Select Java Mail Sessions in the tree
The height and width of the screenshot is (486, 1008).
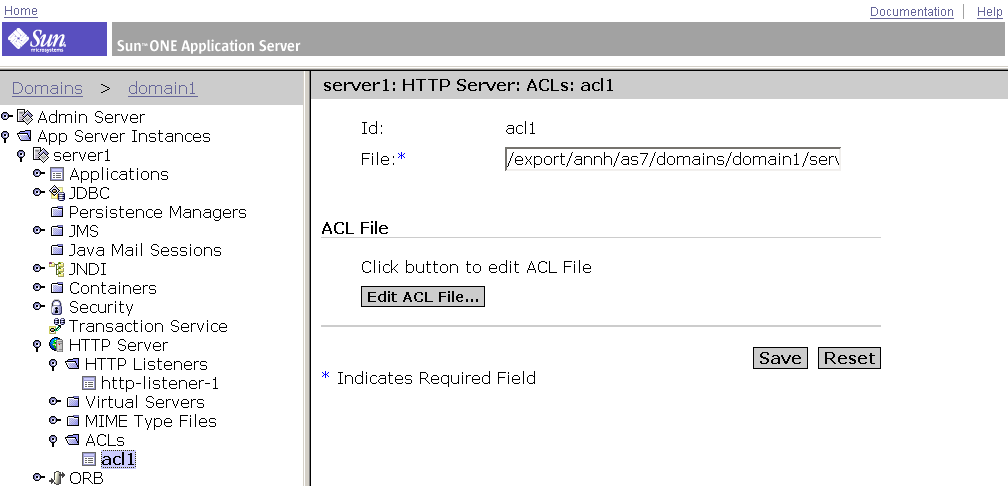tap(145, 250)
